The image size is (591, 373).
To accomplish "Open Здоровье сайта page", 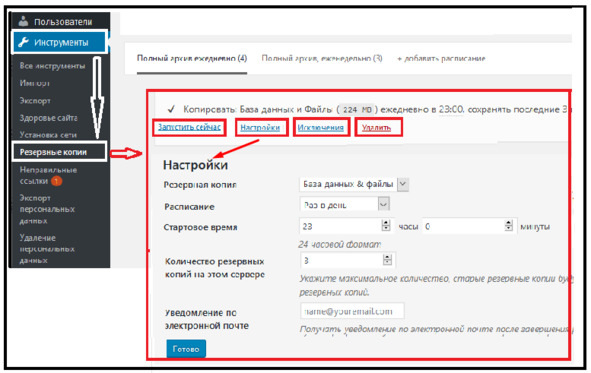I will pyautogui.click(x=48, y=118).
